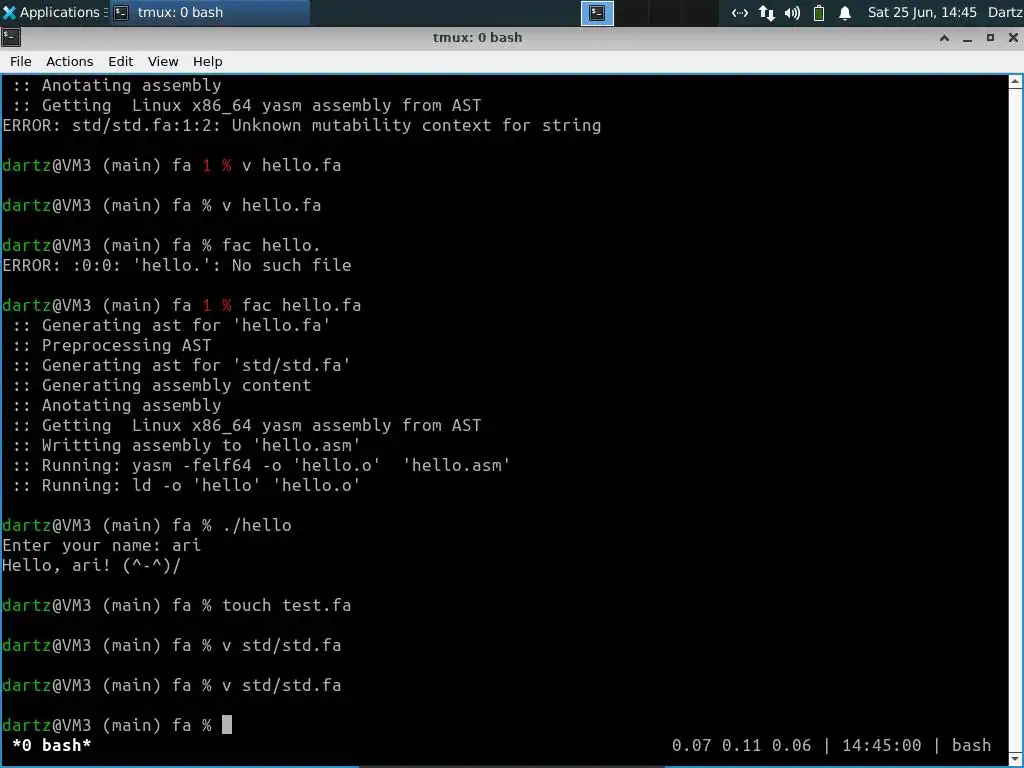Image resolution: width=1024 pixels, height=768 pixels.
Task: Click the 'No such file' error line
Action: coord(177,265)
